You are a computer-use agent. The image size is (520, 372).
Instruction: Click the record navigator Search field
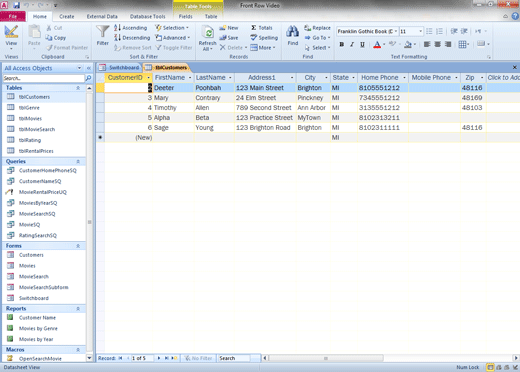point(234,358)
